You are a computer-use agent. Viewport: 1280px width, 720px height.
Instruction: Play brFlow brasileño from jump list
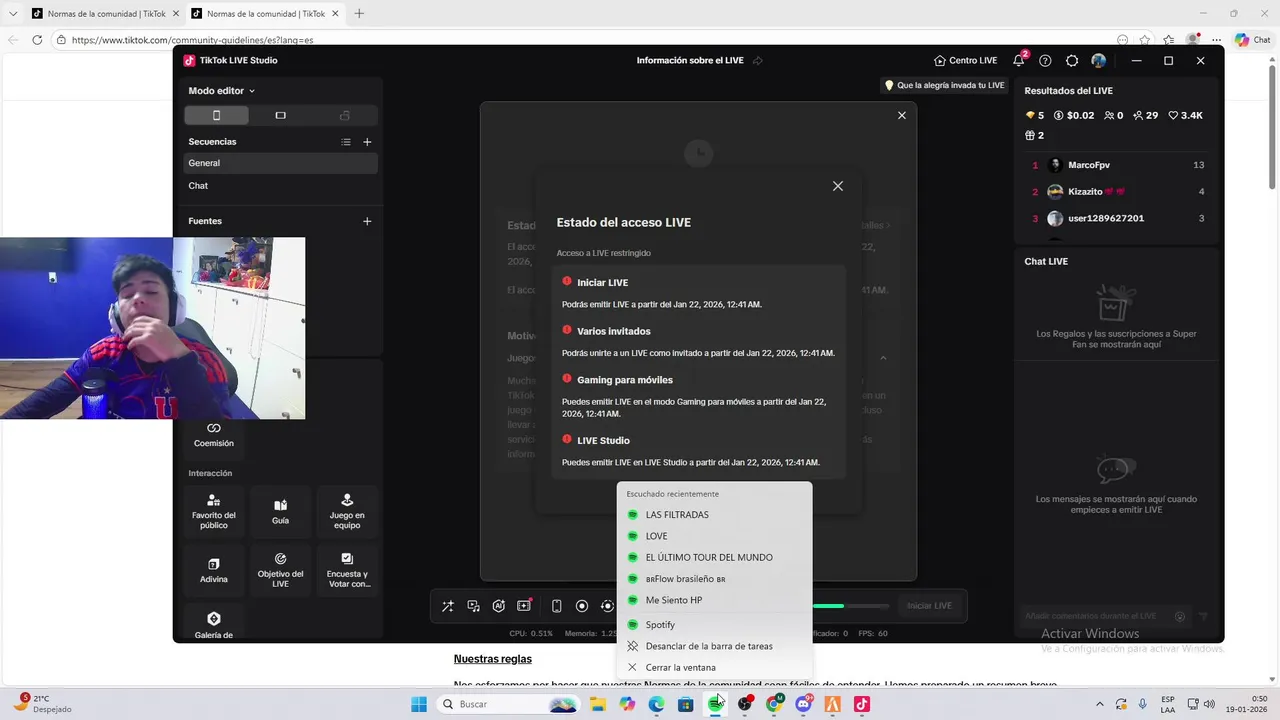click(x=714, y=579)
